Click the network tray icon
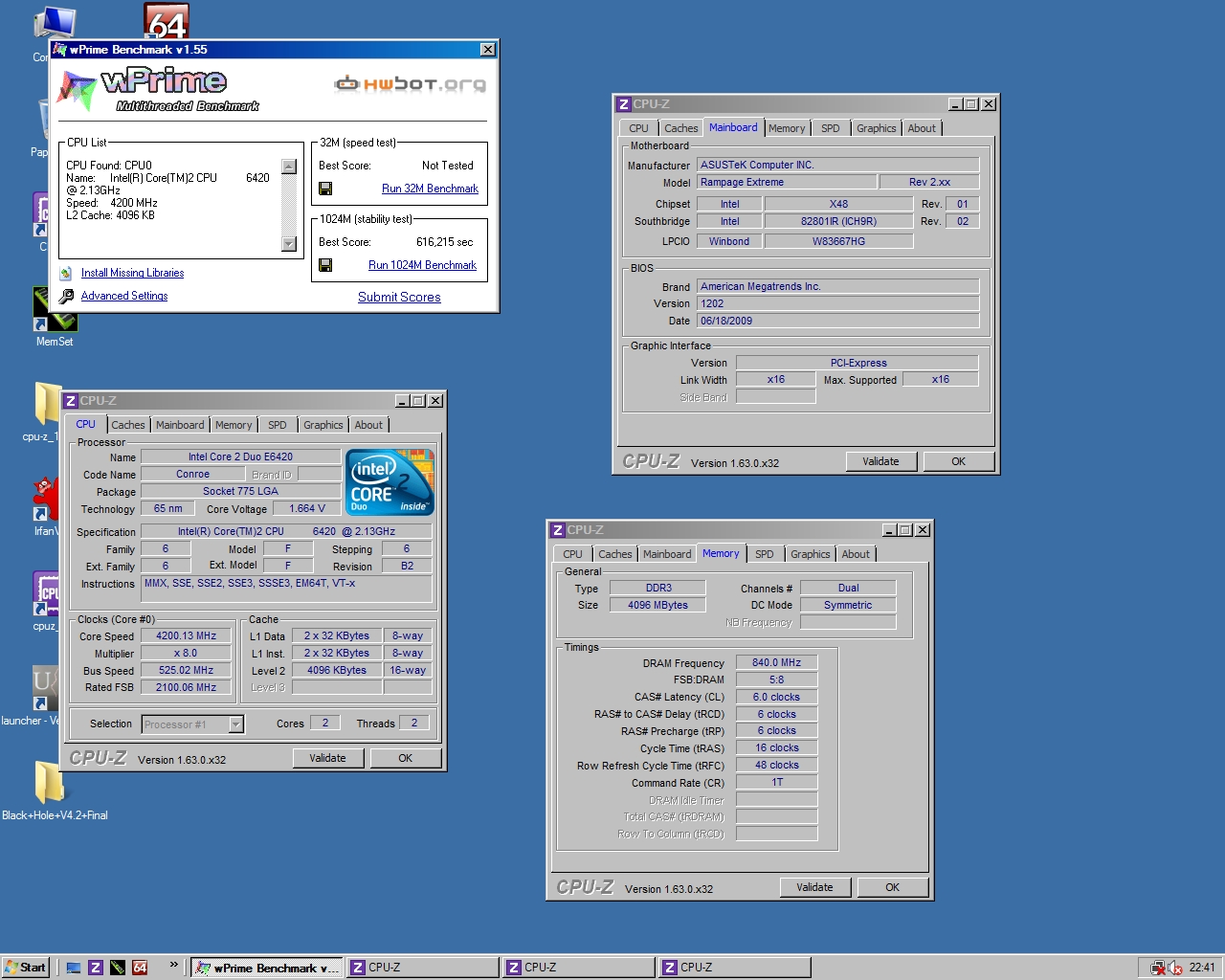The width and height of the screenshot is (1225, 980). (1158, 968)
